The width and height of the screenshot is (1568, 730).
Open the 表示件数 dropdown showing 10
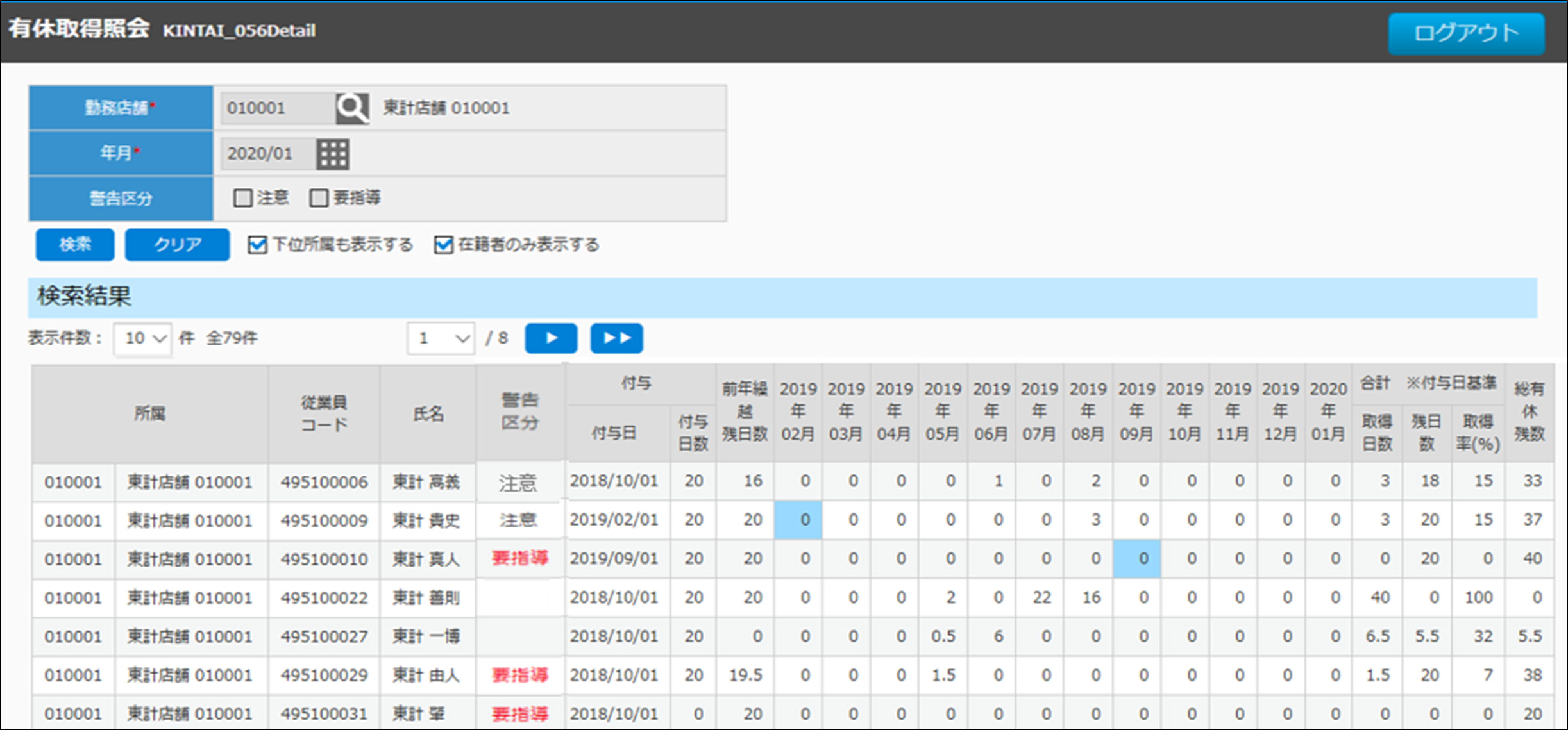(x=142, y=338)
